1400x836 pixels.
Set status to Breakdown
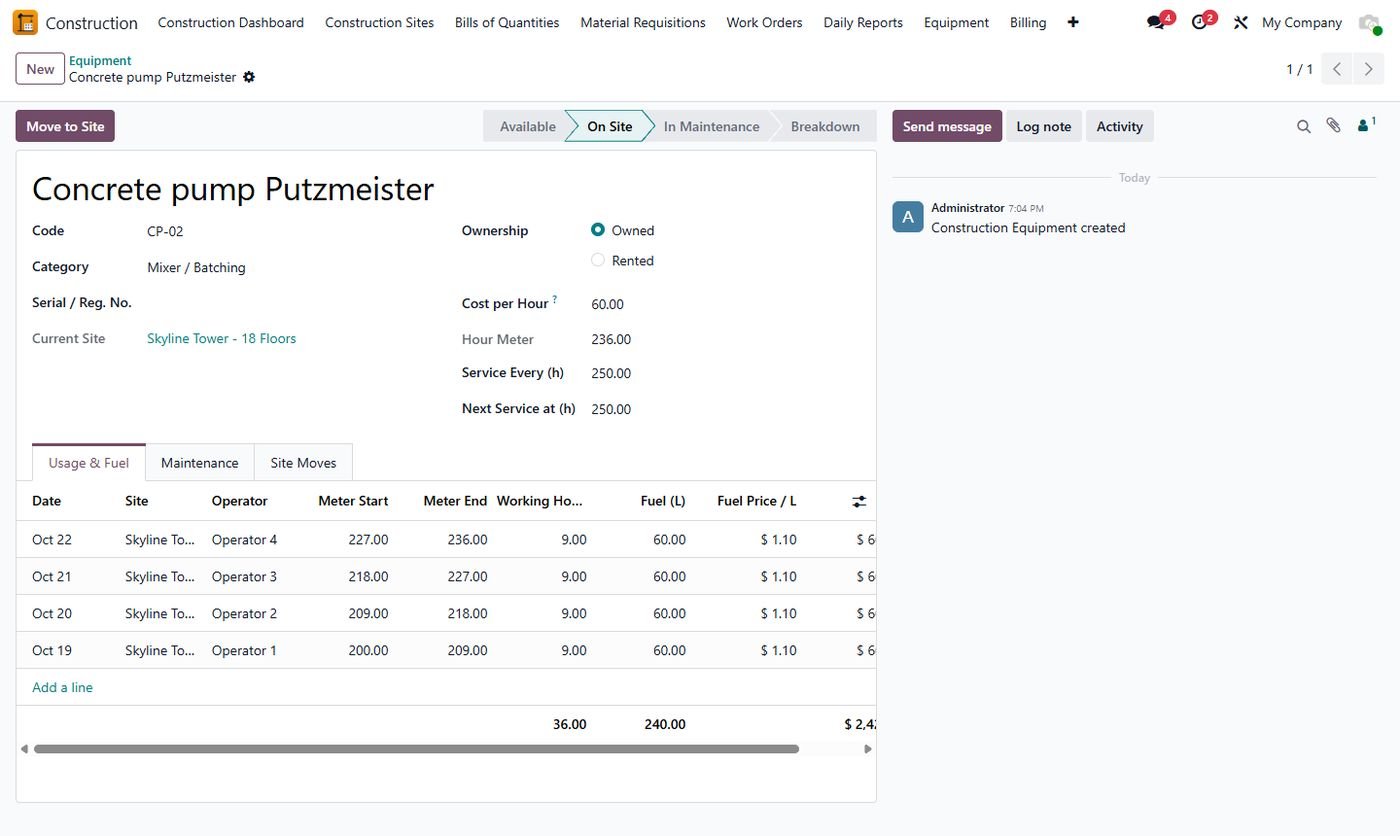[x=825, y=126]
